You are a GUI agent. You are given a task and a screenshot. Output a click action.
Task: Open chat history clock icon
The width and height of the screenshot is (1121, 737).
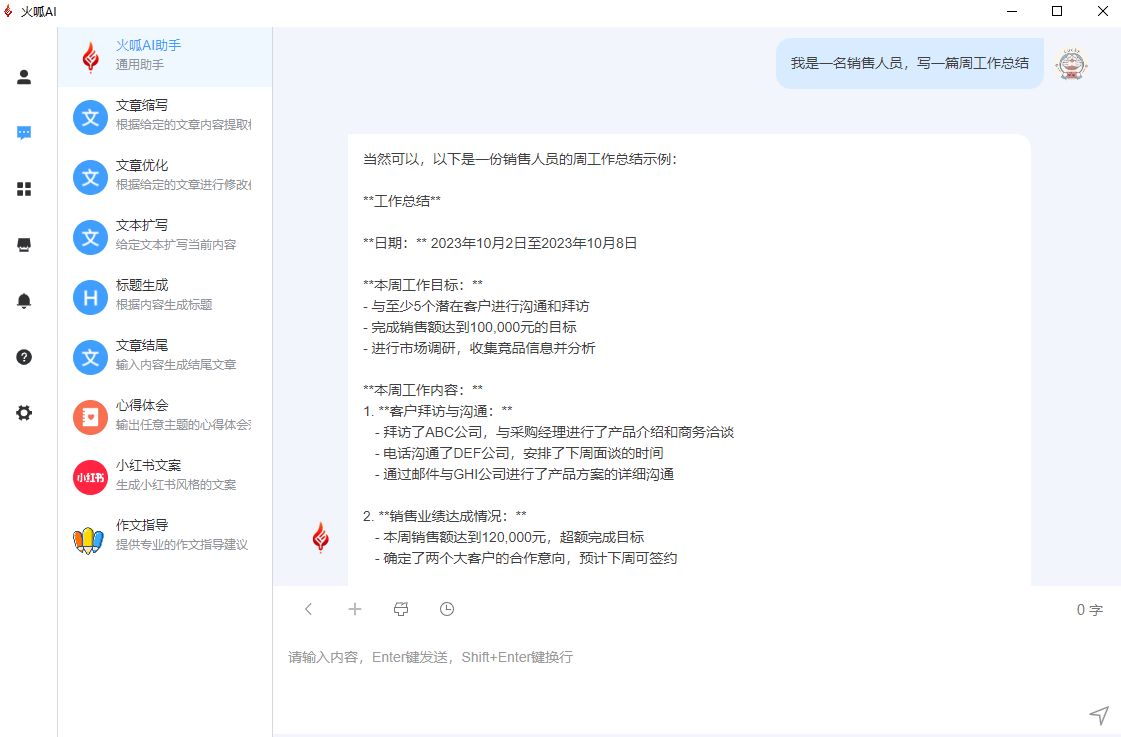pos(447,609)
